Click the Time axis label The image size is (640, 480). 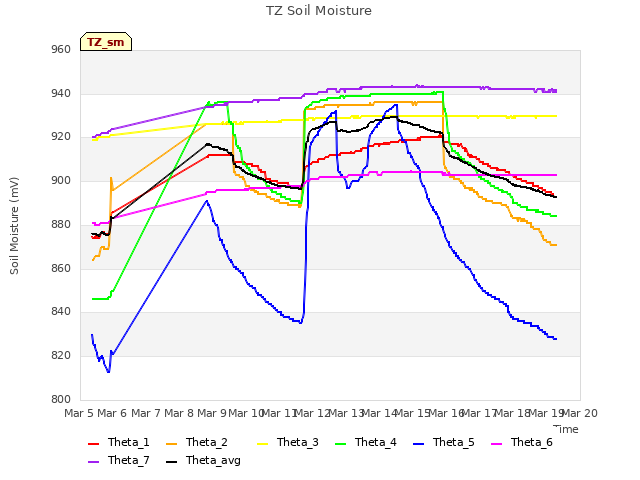tap(566, 429)
